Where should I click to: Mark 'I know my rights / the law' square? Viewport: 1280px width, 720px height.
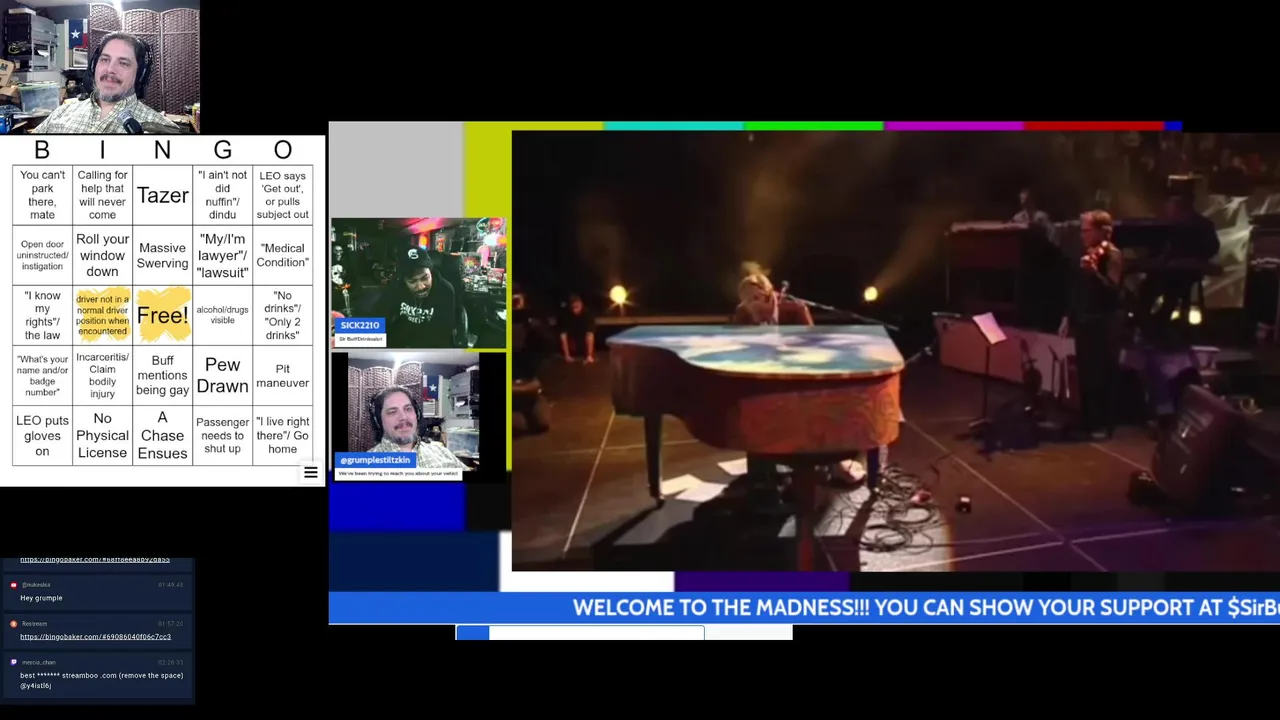pyautogui.click(x=42, y=315)
